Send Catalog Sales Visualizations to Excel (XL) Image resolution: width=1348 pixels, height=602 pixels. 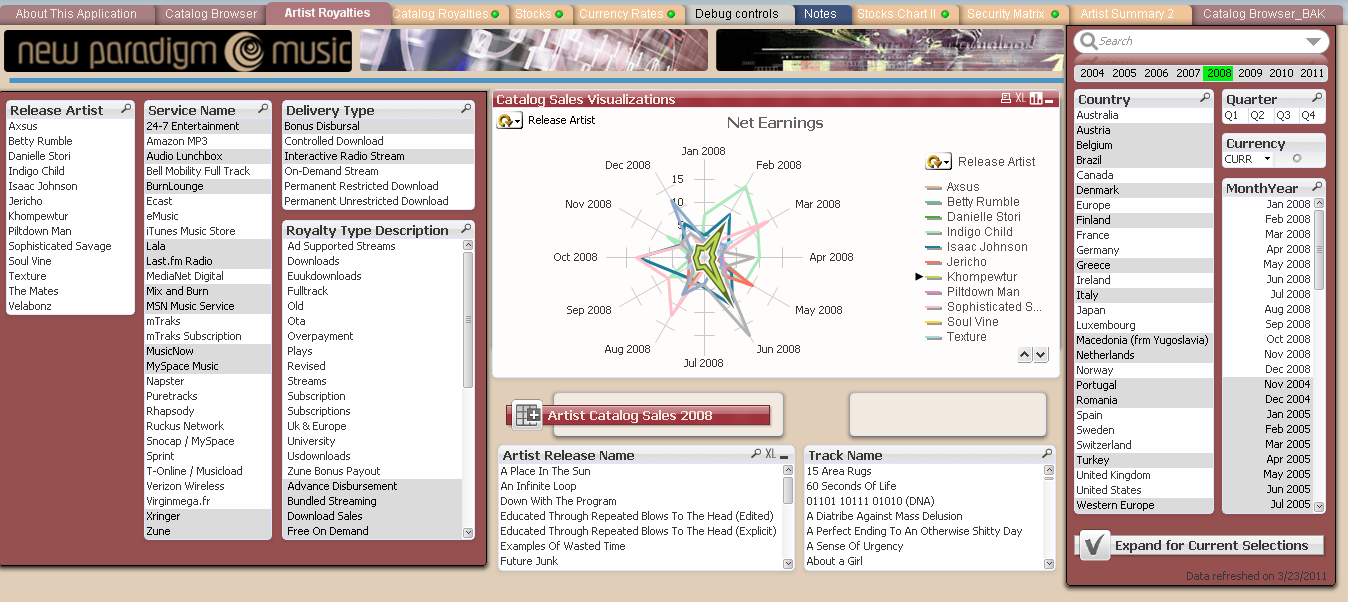1021,99
